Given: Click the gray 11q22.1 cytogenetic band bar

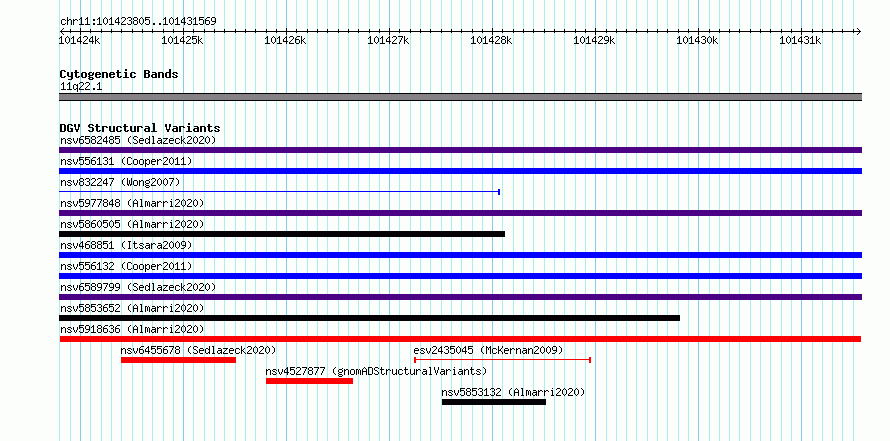Looking at the screenshot, I should 460,97.
